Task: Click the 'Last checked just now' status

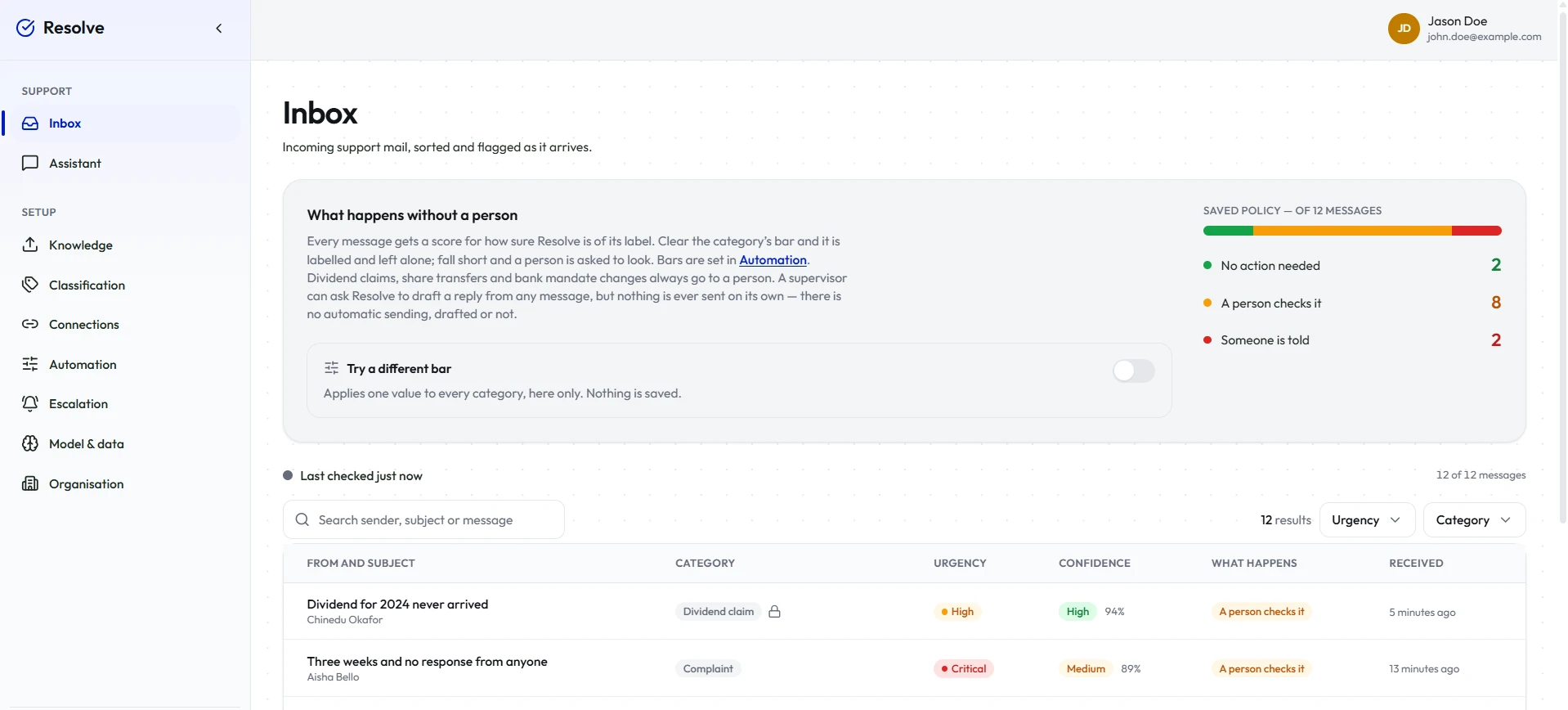Action: pyautogui.click(x=353, y=476)
